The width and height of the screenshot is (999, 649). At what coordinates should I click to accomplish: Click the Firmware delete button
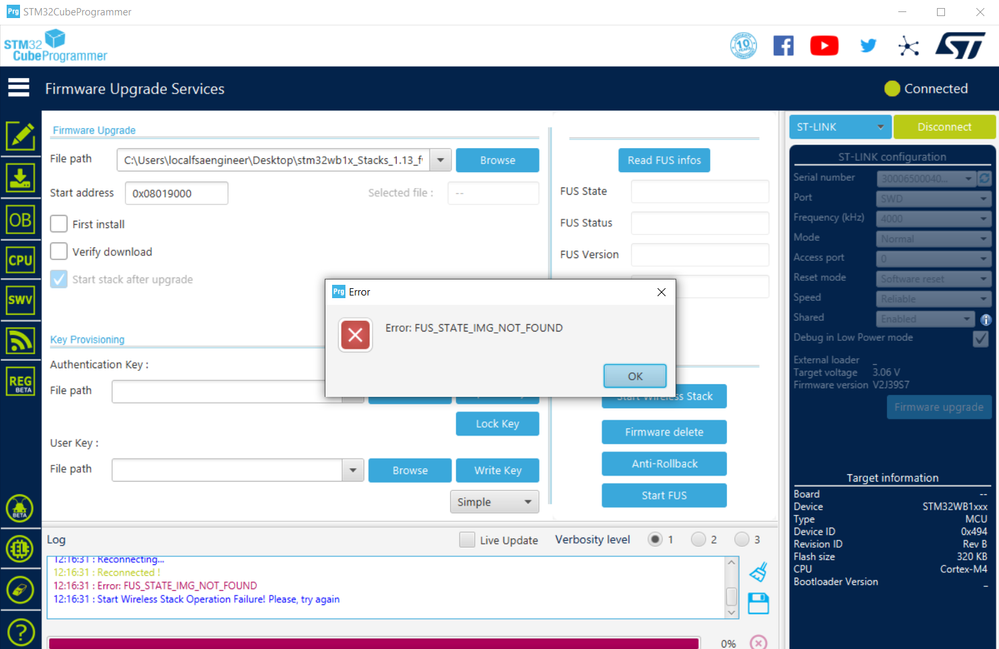tap(664, 432)
